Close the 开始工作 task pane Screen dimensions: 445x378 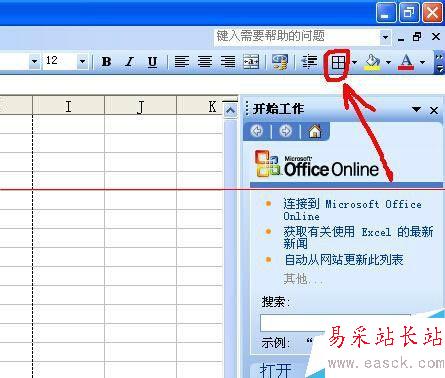434,110
